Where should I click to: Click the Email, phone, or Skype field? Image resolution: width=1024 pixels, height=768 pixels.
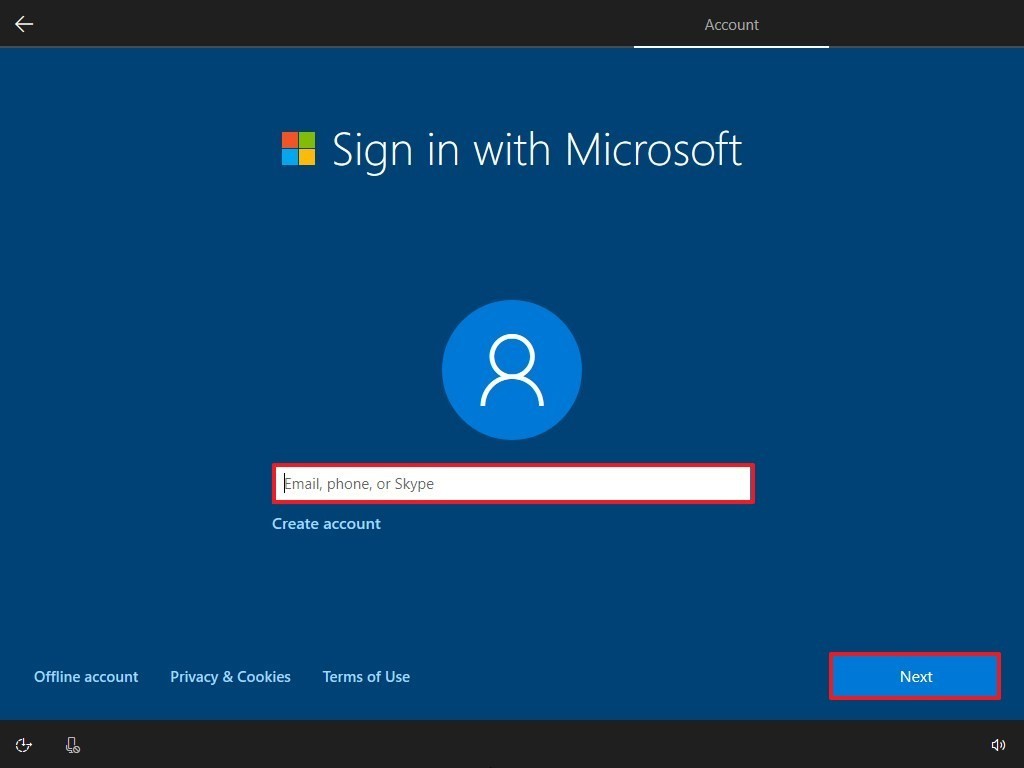point(512,483)
